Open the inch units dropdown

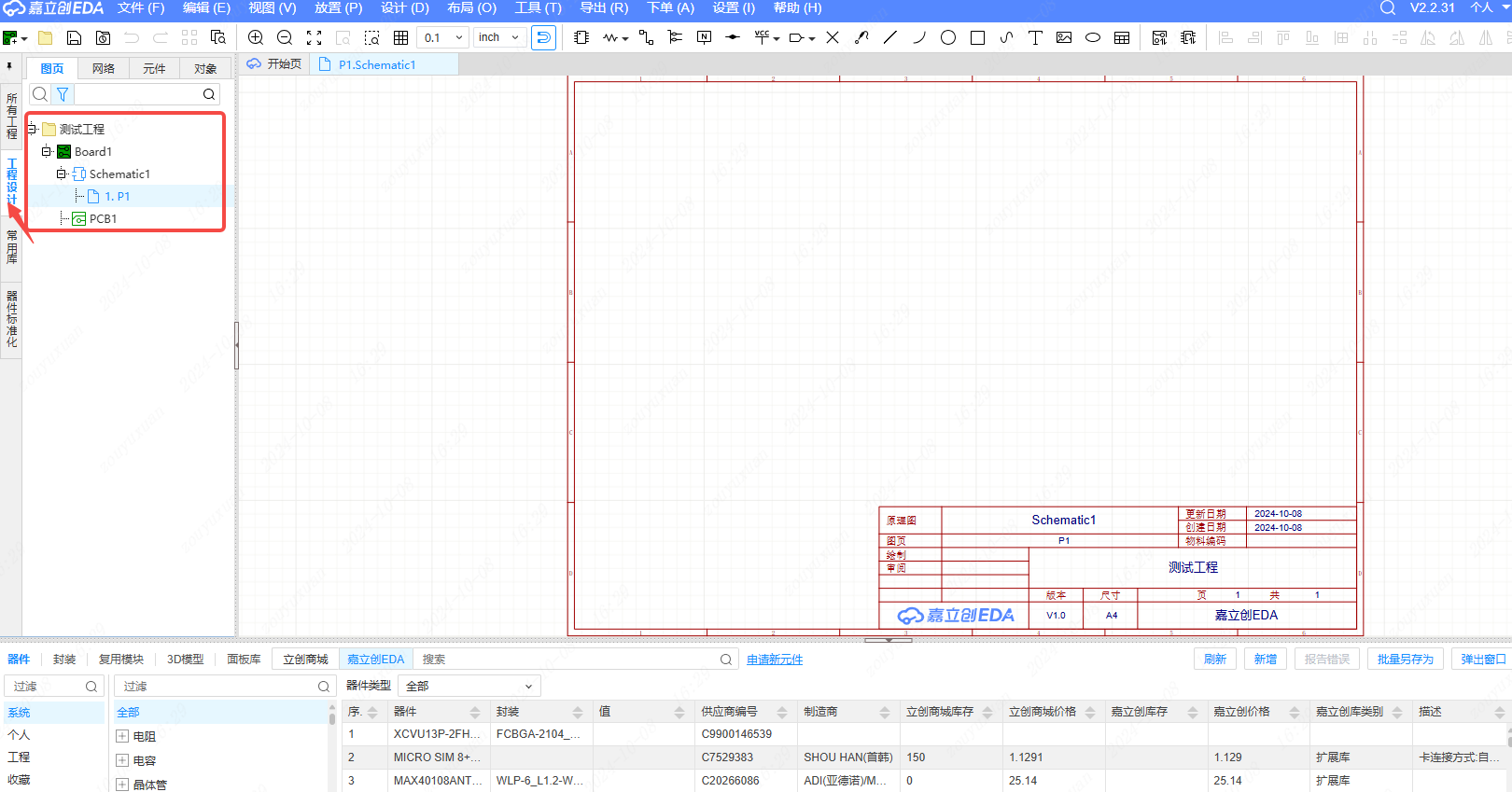[499, 37]
